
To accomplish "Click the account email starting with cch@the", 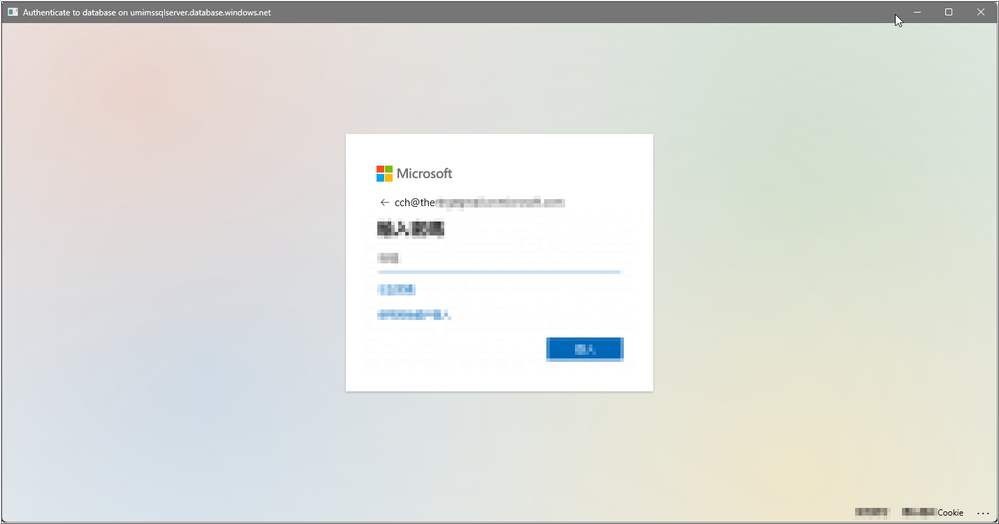I will (479, 203).
